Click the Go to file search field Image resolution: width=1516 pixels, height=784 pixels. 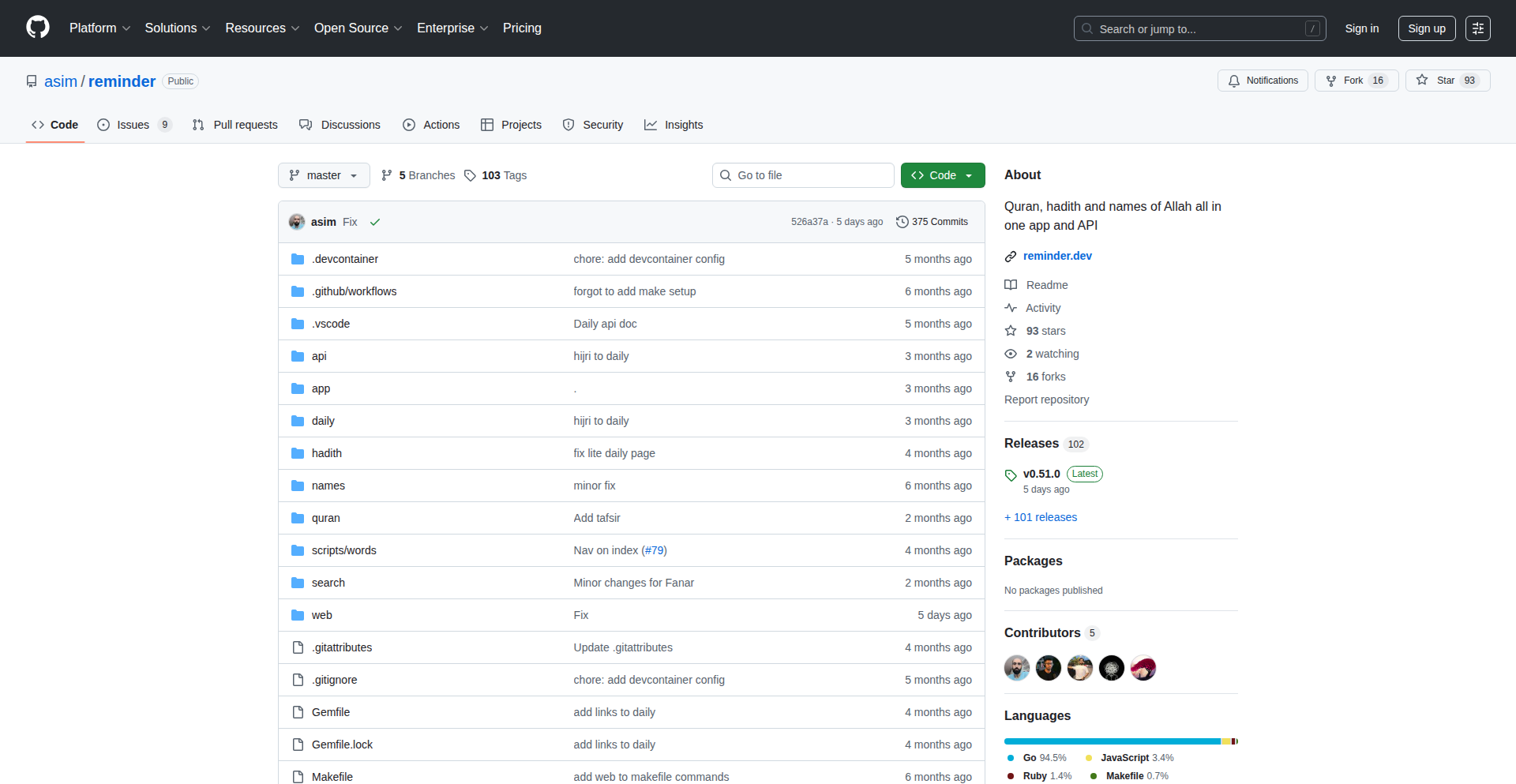803,175
